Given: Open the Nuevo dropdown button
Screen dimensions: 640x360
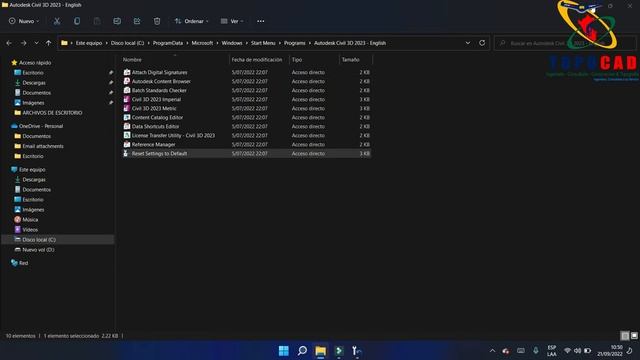Looking at the screenshot, I should [24, 21].
